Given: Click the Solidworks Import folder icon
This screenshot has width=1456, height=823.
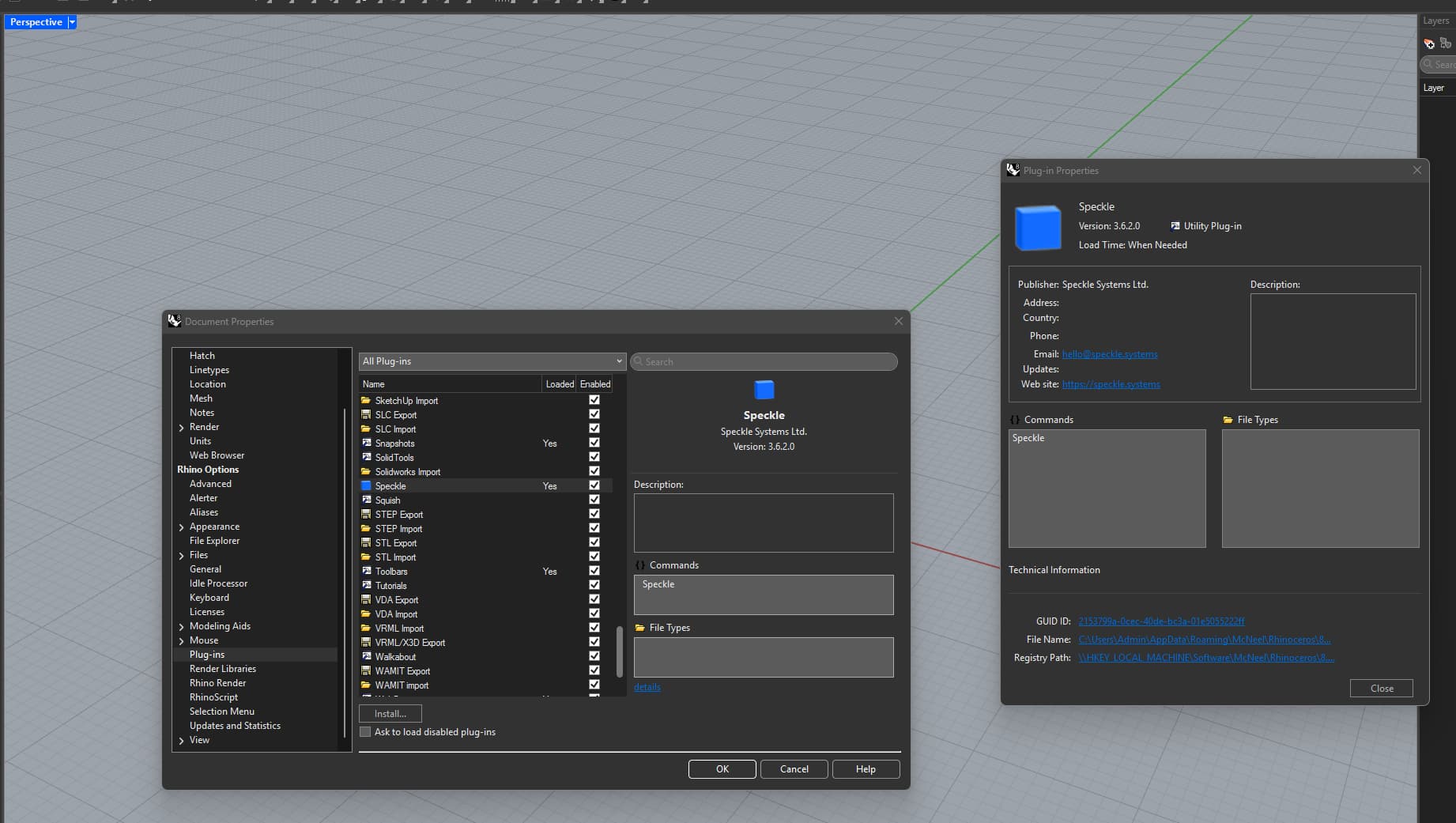Looking at the screenshot, I should click(366, 471).
